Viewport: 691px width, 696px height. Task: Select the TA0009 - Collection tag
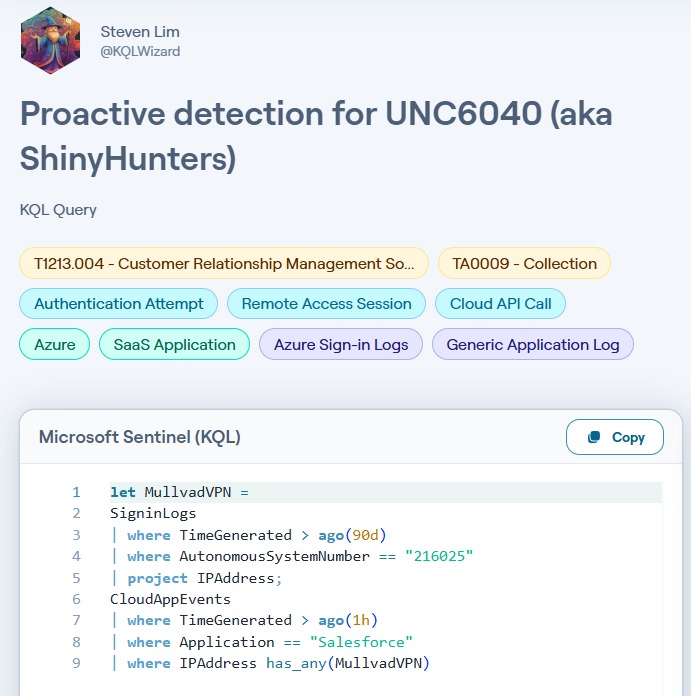point(524,263)
